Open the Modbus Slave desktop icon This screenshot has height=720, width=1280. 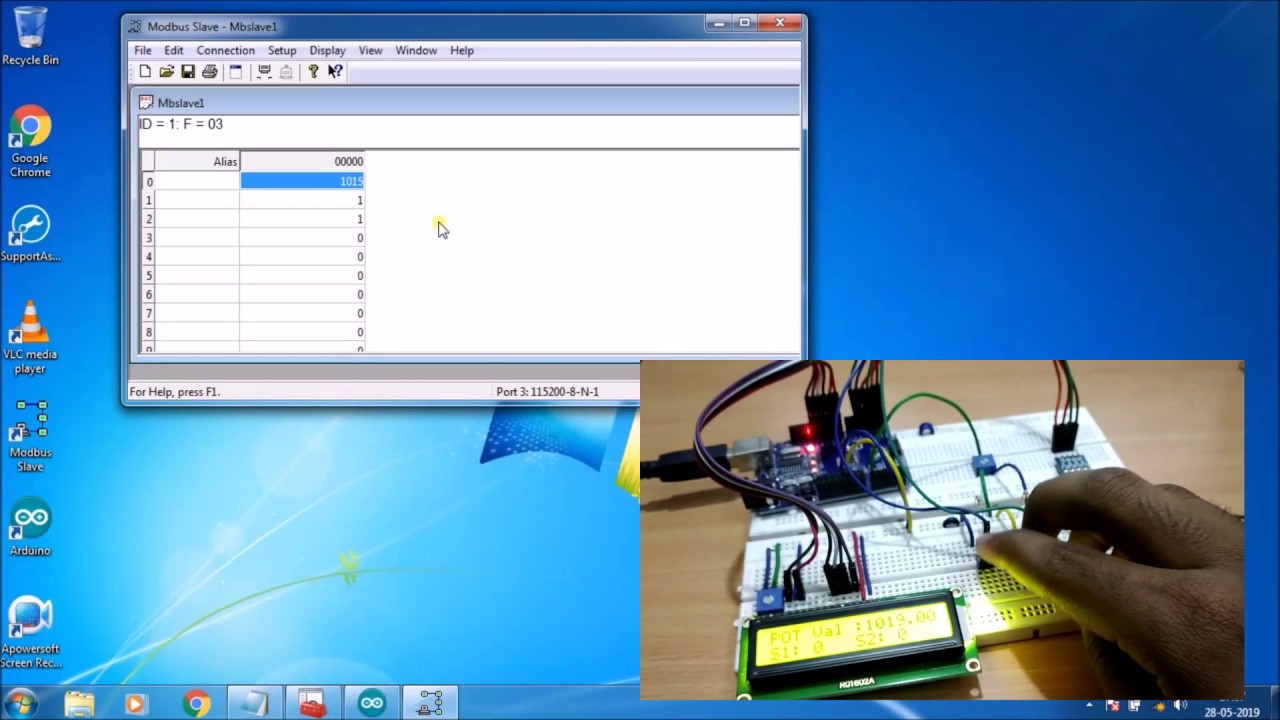tap(30, 436)
